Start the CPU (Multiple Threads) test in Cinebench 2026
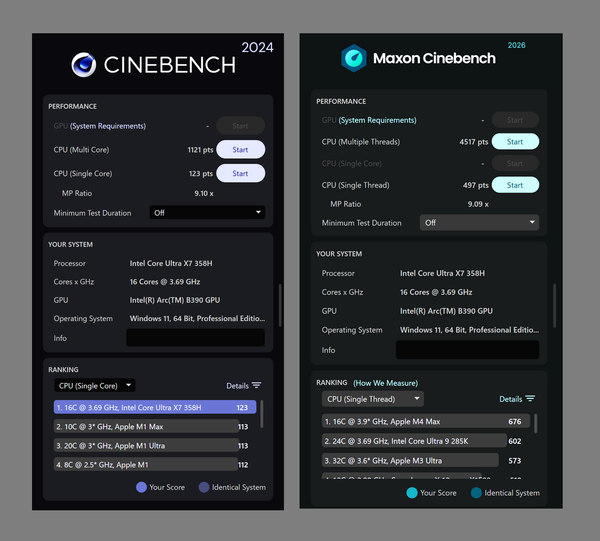This screenshot has width=600, height=541. (515, 142)
